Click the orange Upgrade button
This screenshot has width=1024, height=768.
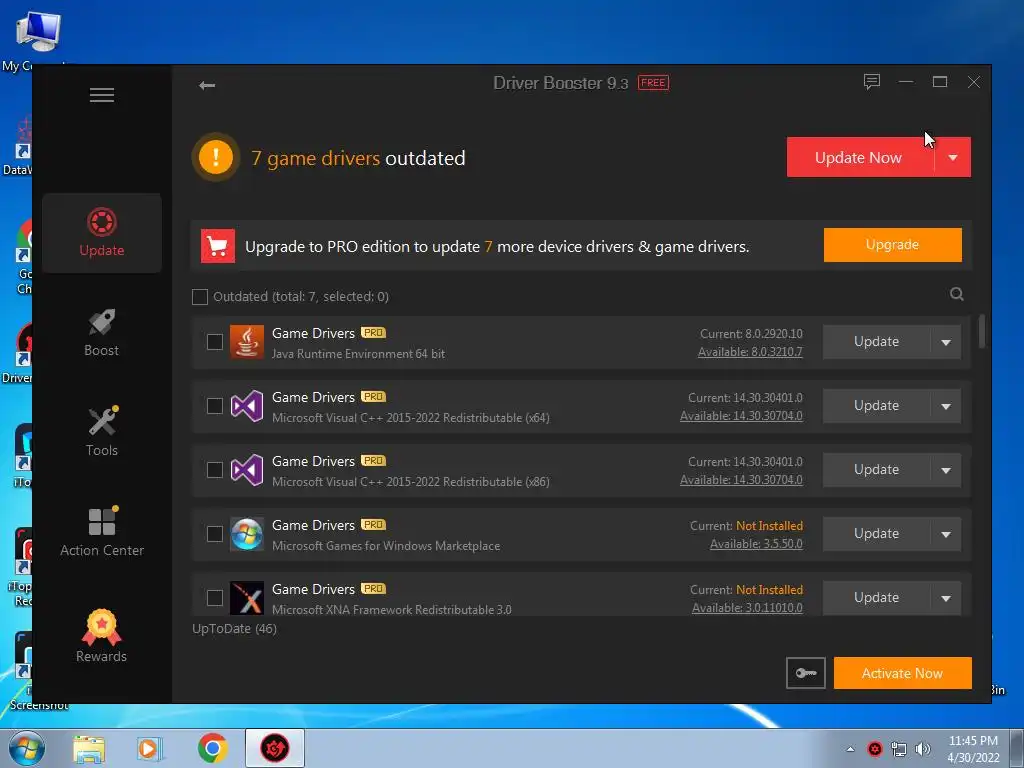893,245
